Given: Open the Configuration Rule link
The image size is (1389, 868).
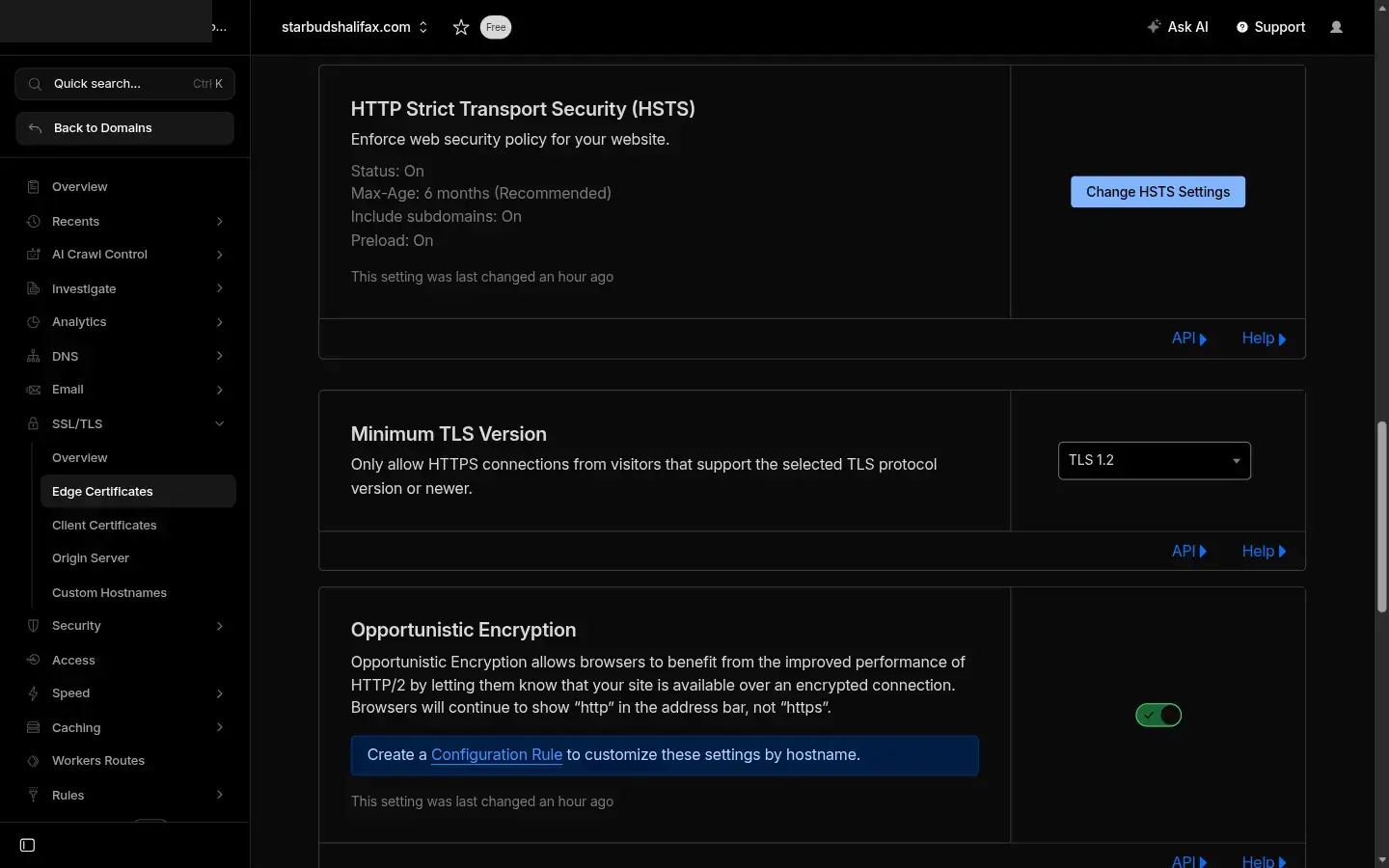Looking at the screenshot, I should (495, 755).
